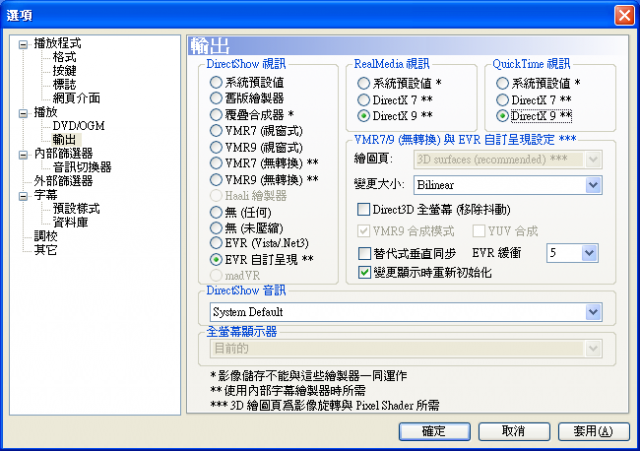Image resolution: width=640 pixels, height=451 pixels.
Task: Select the 內部篩選器 tree item
Action: [x=63, y=153]
